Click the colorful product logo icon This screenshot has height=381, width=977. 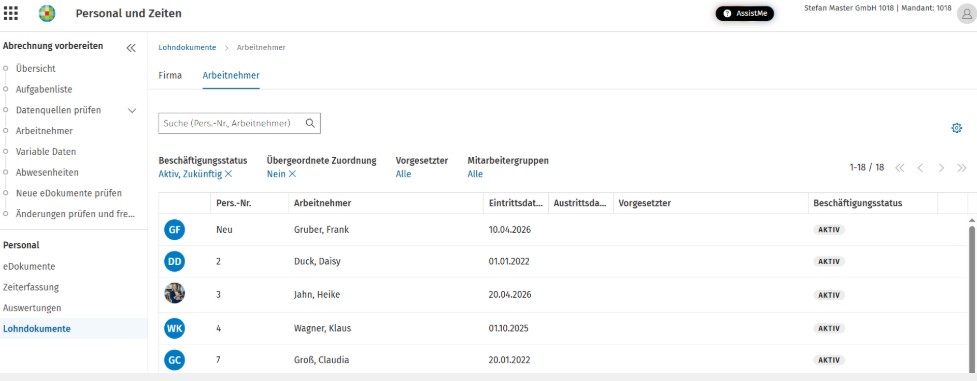[47, 13]
